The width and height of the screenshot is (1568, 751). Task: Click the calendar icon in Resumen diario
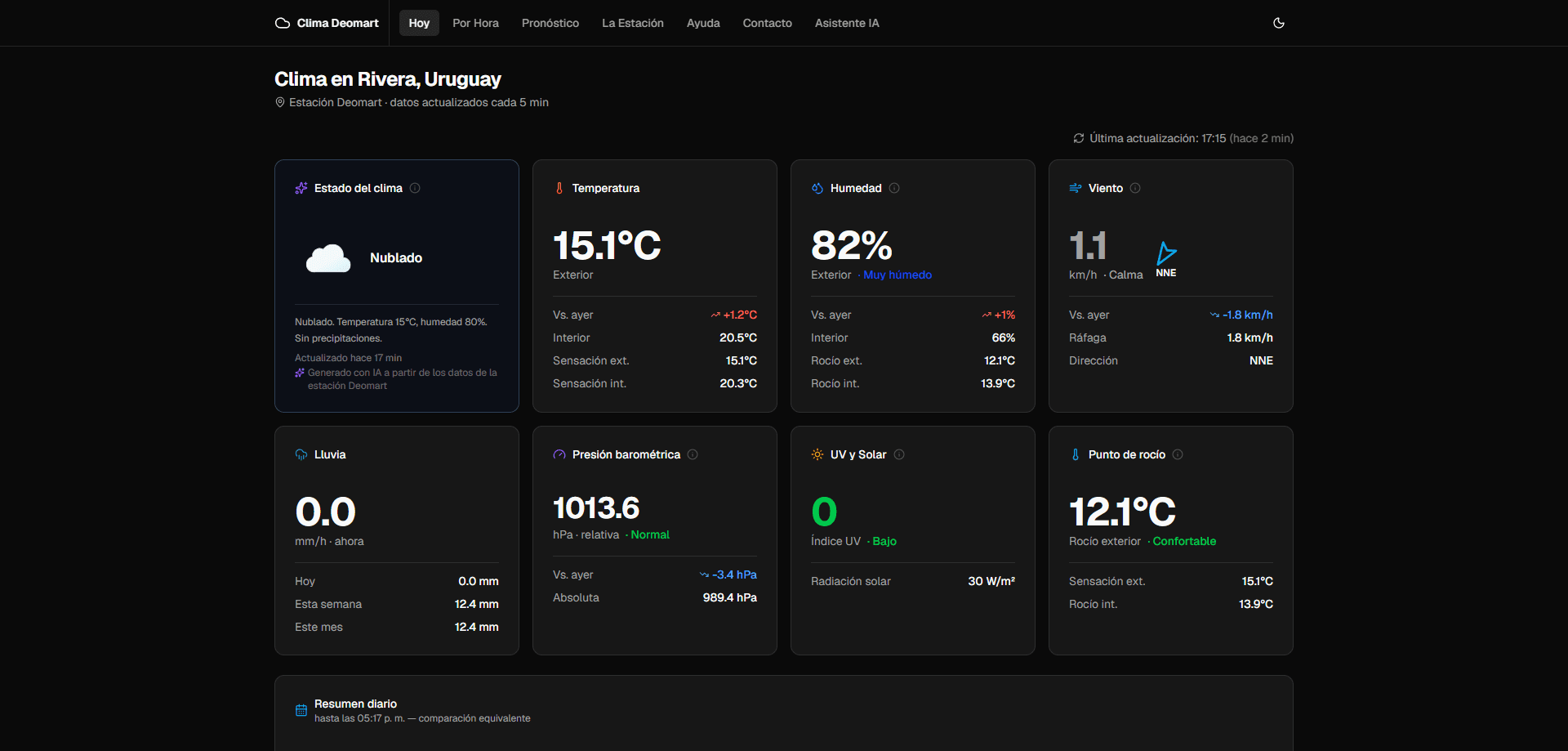click(301, 710)
